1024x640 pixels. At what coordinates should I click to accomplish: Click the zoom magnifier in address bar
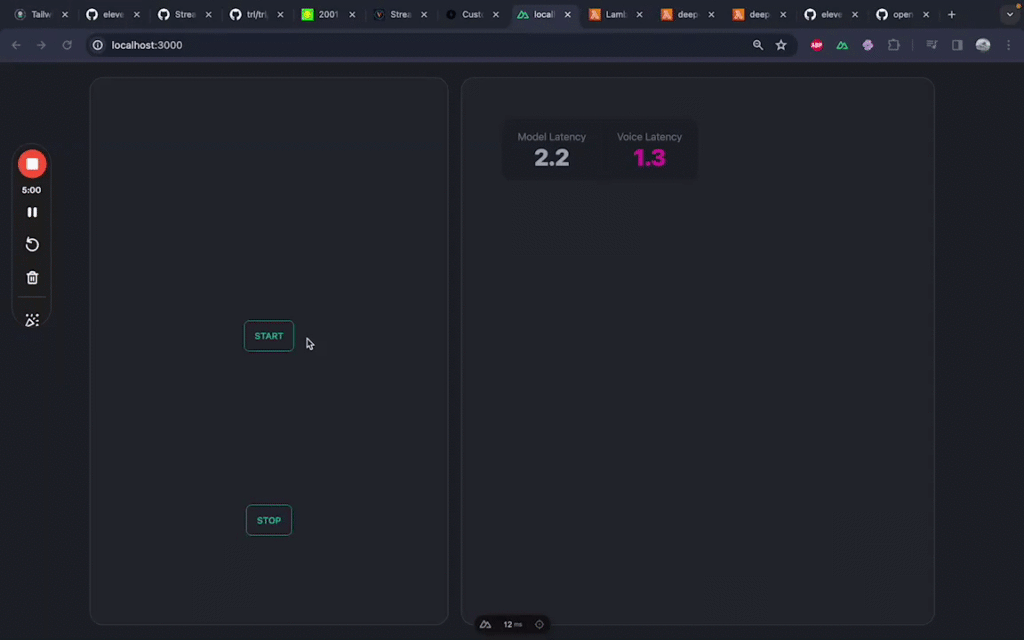pos(758,45)
